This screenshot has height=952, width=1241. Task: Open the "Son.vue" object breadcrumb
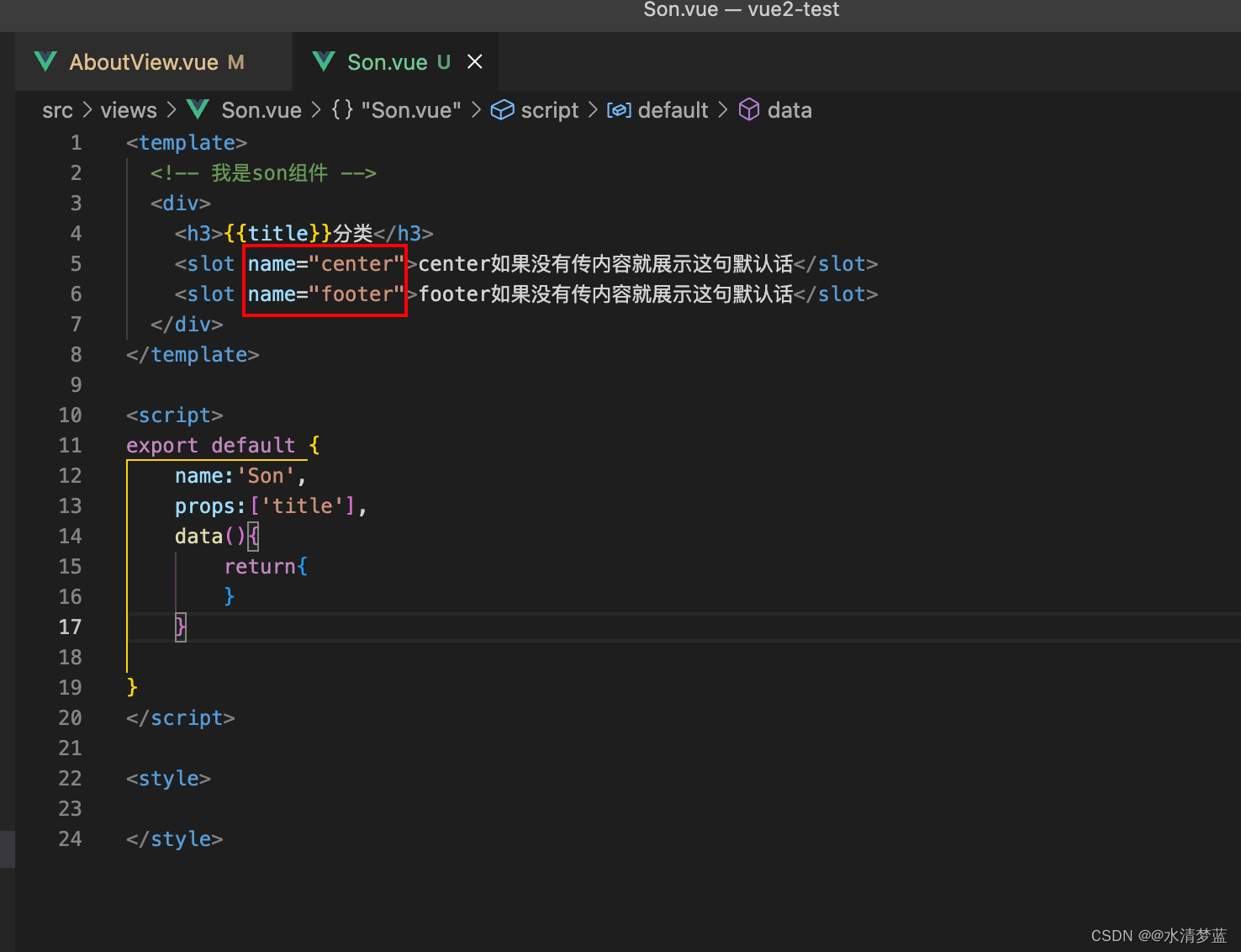[411, 110]
